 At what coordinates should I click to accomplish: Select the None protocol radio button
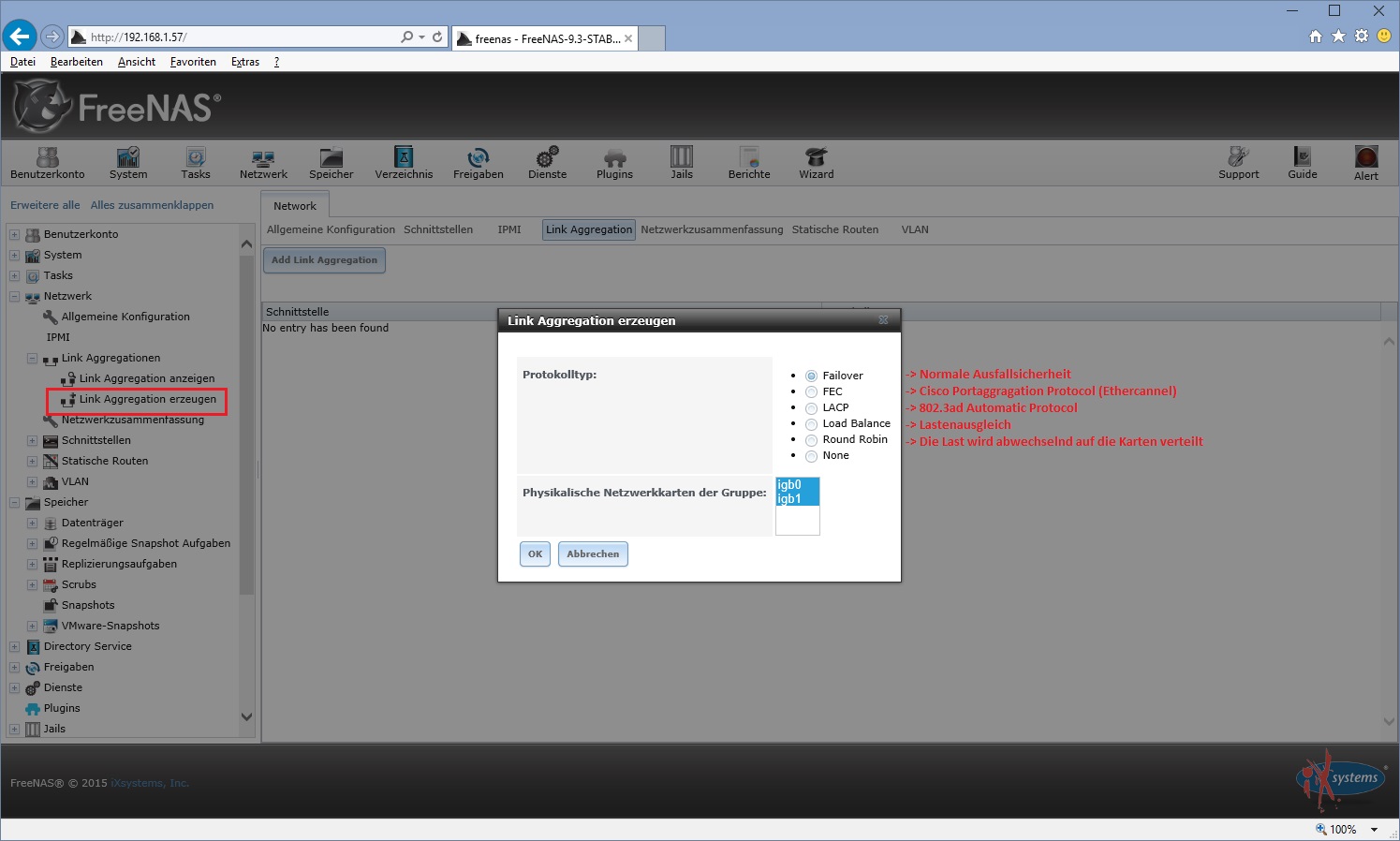(811, 456)
